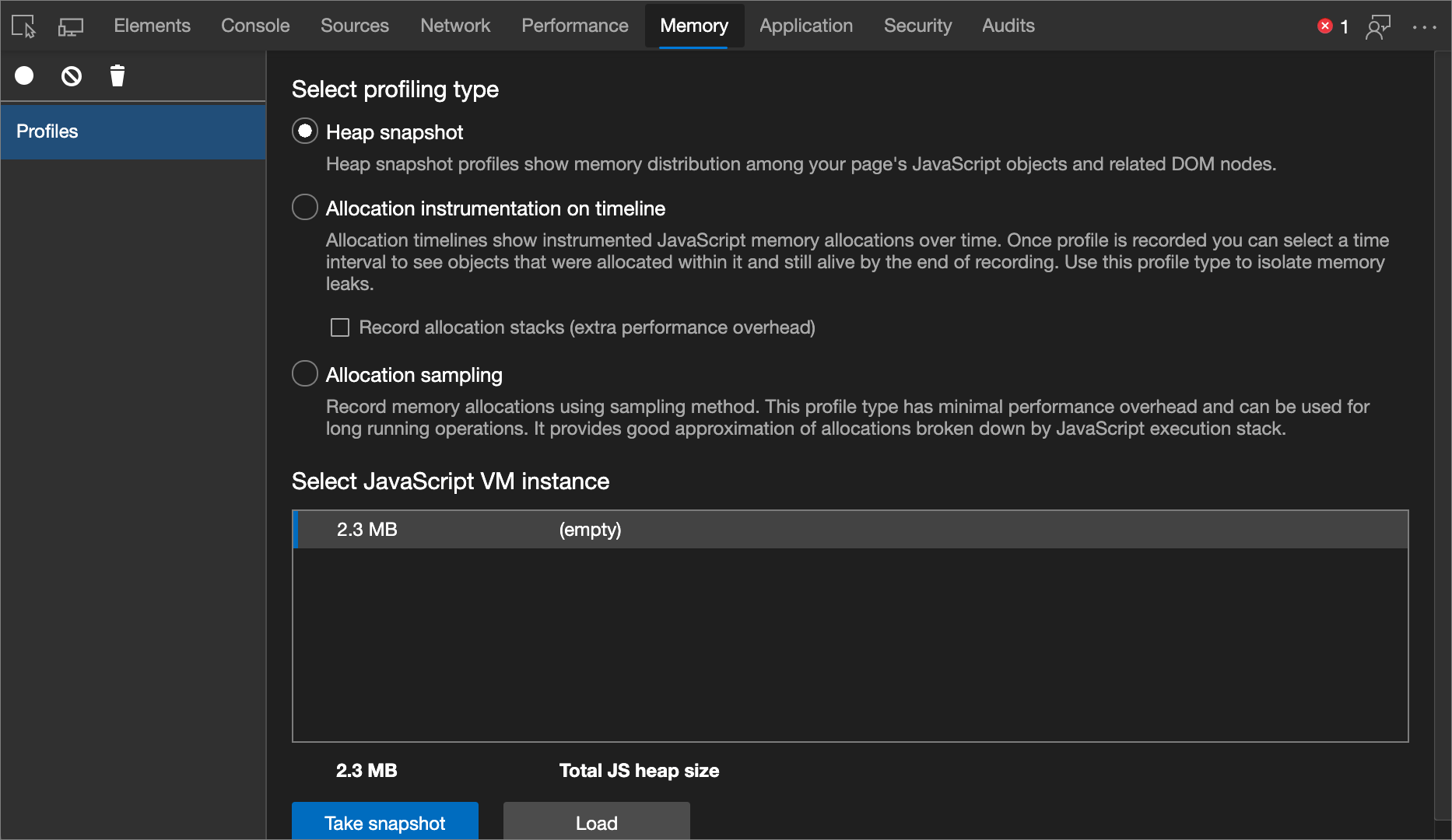This screenshot has width=1452, height=840.
Task: Switch to the Security tab
Action: point(917,25)
